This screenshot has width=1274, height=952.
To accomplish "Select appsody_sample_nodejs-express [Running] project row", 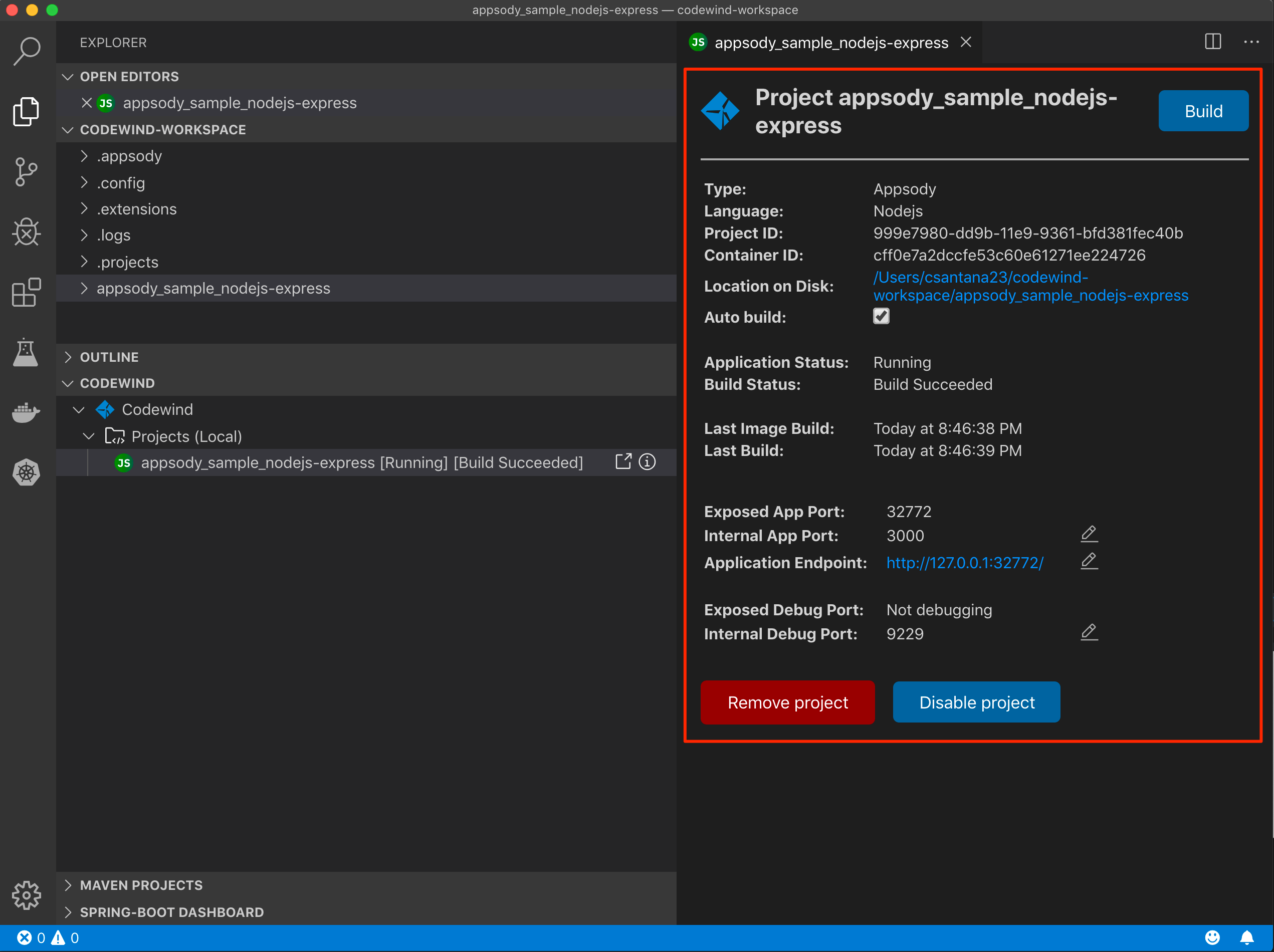I will tap(366, 462).
